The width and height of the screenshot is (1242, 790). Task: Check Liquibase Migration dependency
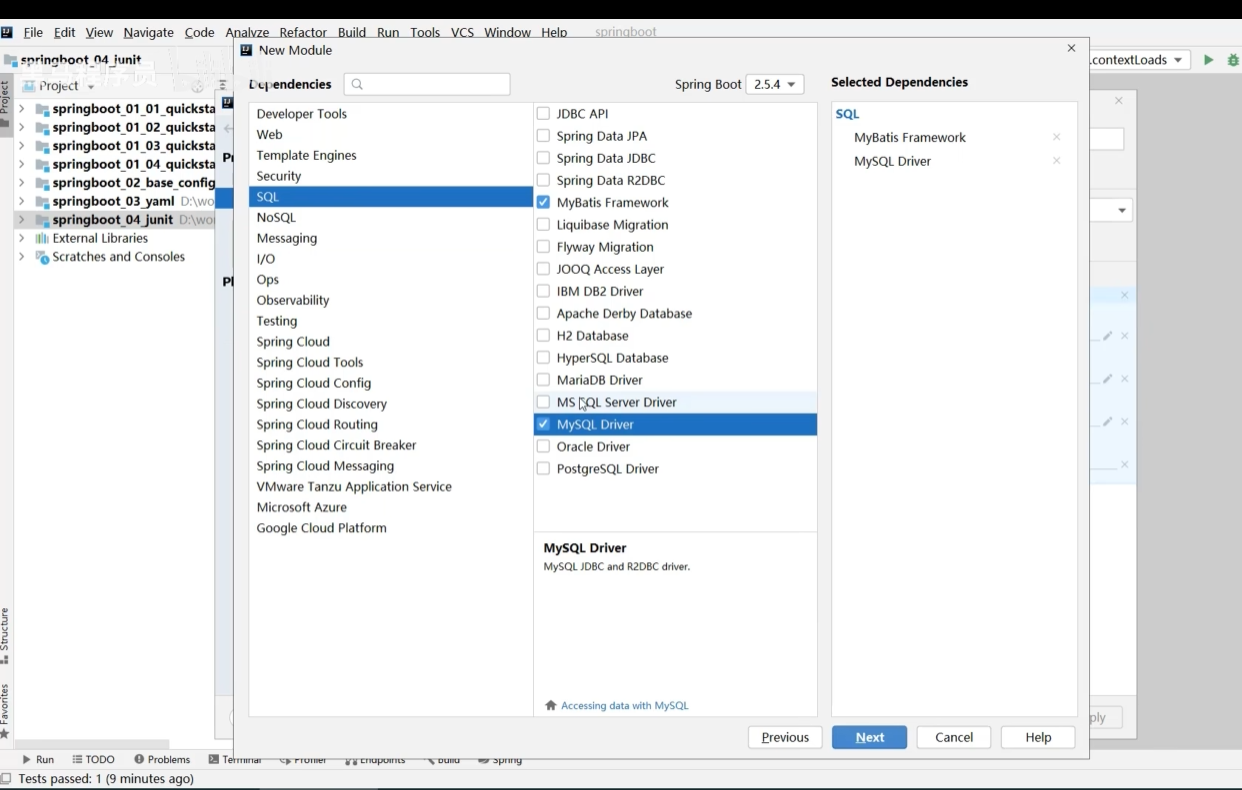[x=543, y=225]
